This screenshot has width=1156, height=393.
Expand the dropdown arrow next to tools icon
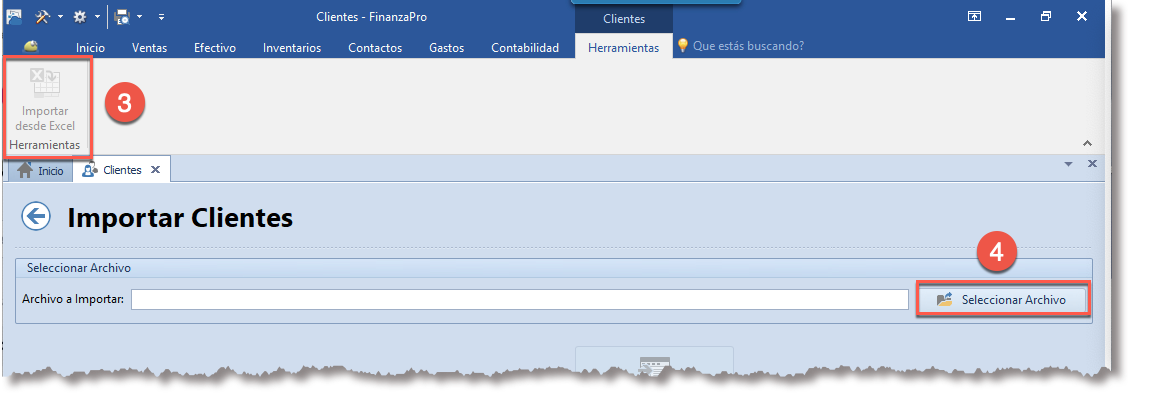click(60, 16)
